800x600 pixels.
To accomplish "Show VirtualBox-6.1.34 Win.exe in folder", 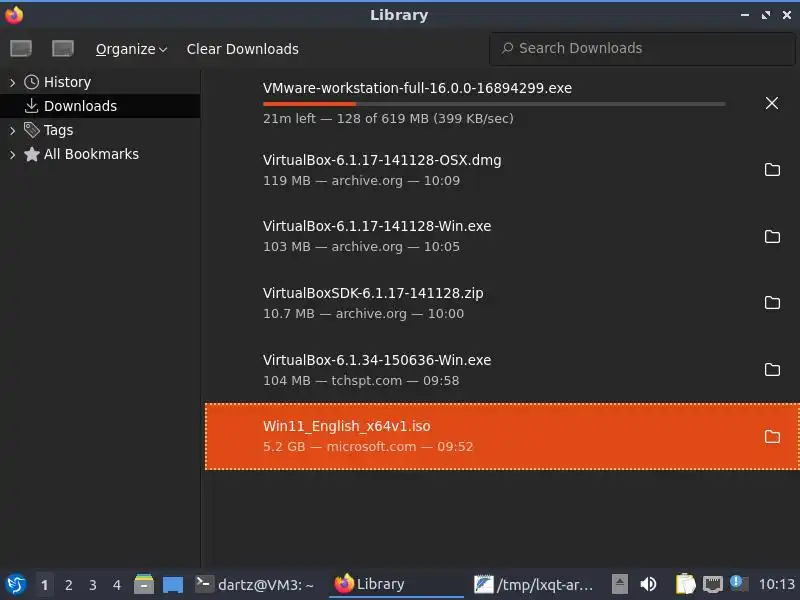I will click(x=772, y=369).
